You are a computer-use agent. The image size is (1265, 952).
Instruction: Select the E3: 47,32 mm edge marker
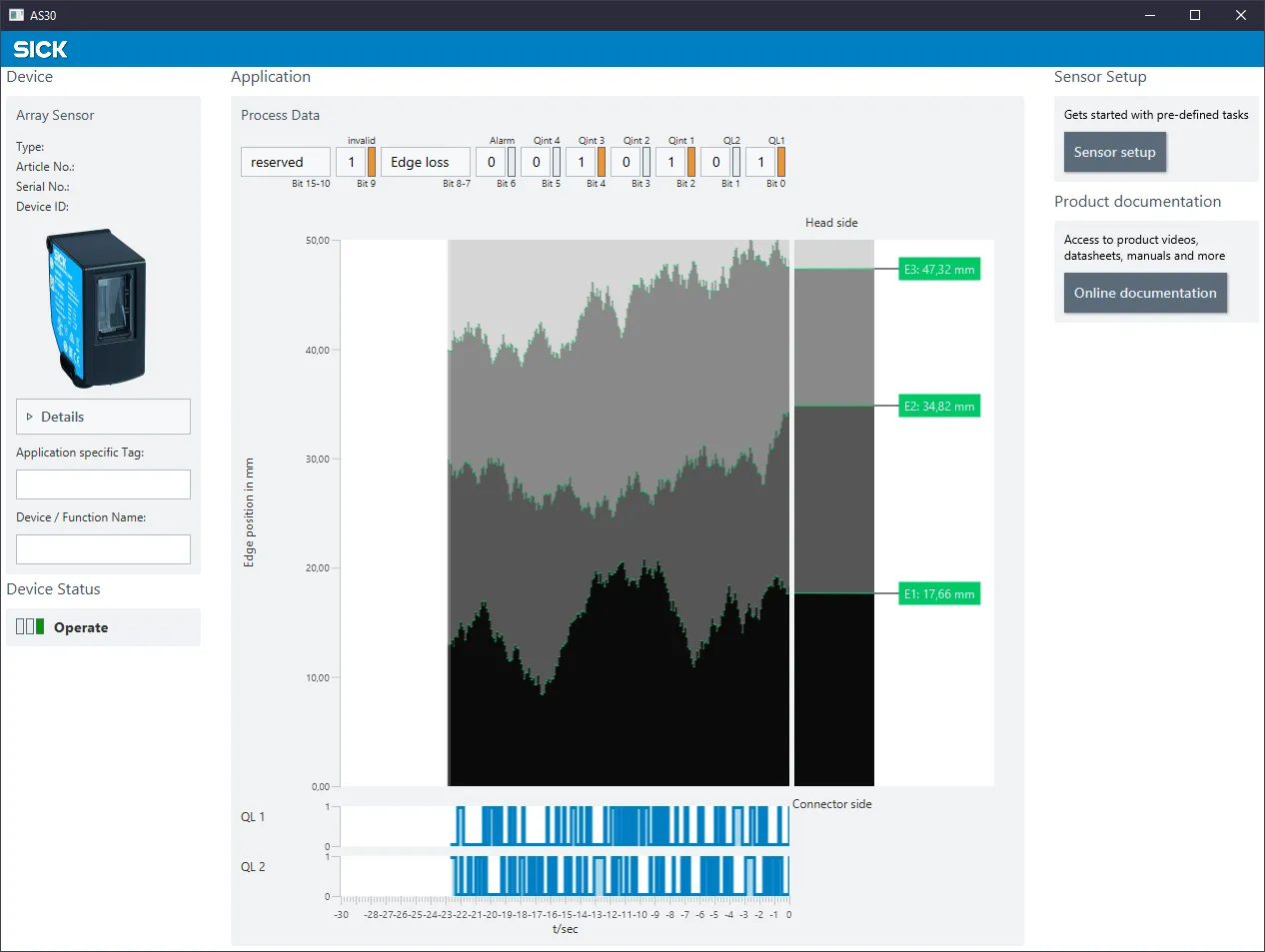click(x=939, y=269)
